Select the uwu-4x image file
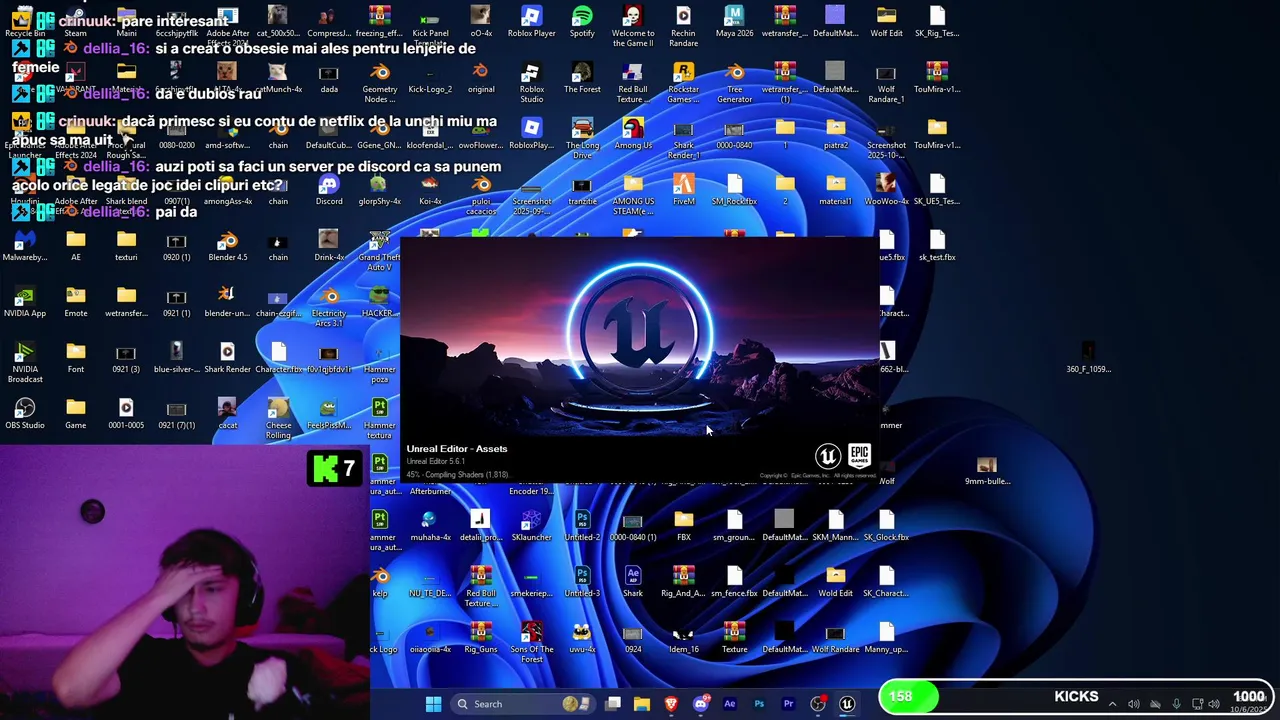 pyautogui.click(x=582, y=638)
